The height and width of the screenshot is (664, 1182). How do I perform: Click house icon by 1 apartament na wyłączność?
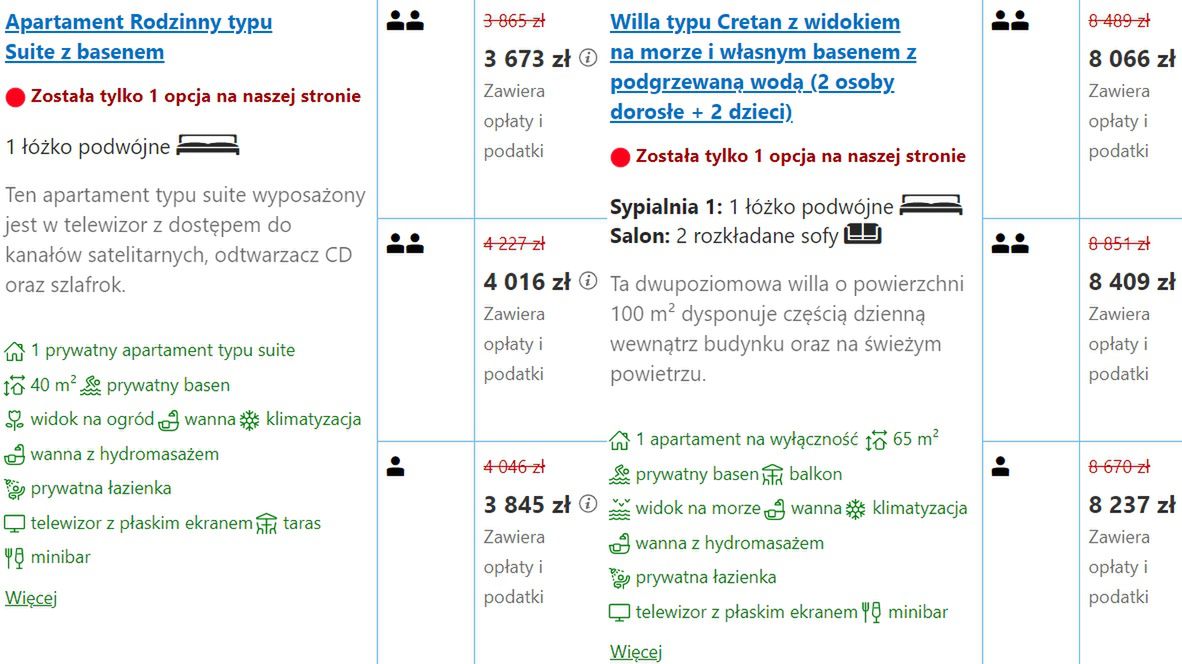620,440
